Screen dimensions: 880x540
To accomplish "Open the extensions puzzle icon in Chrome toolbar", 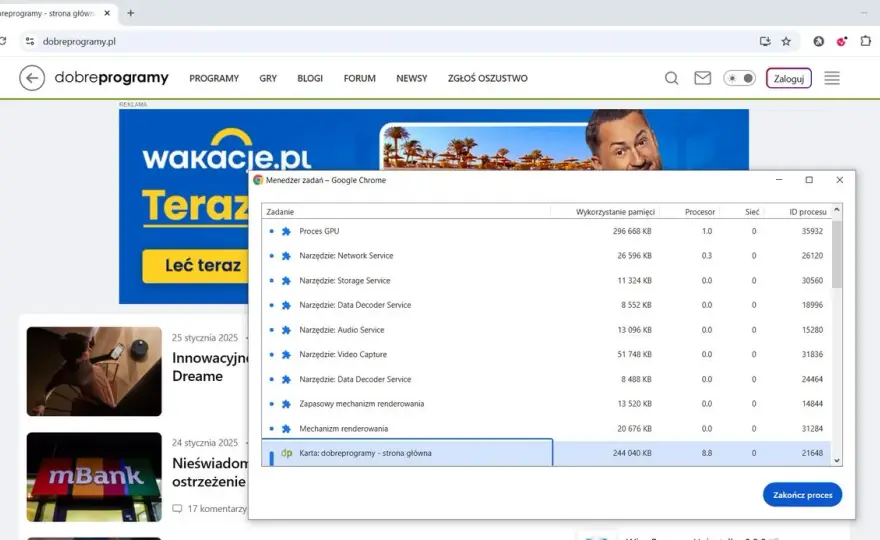I will (865, 41).
